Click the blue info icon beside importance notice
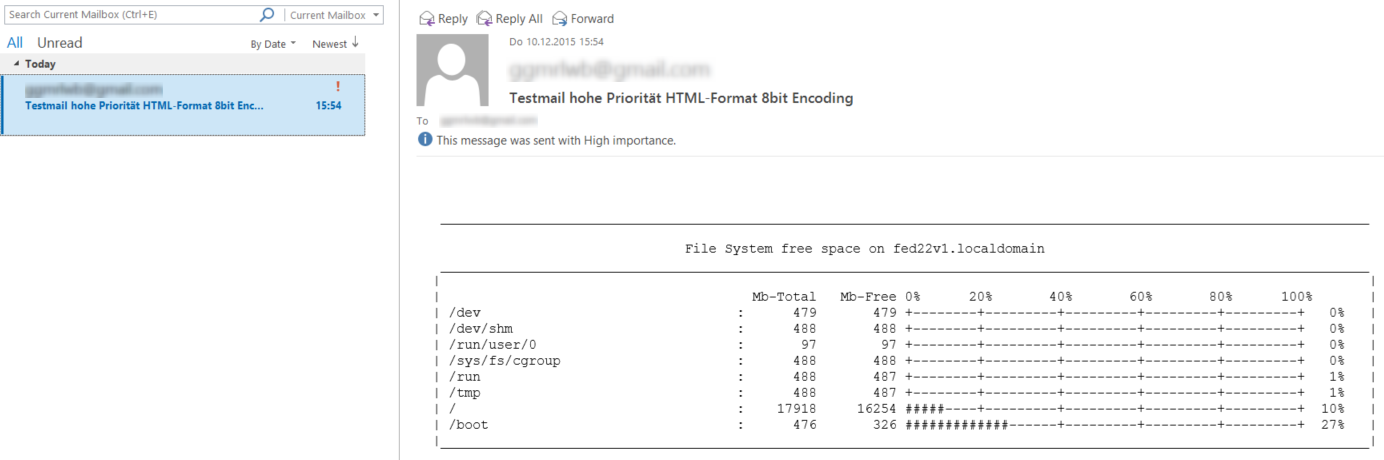The image size is (1384, 460). point(425,140)
